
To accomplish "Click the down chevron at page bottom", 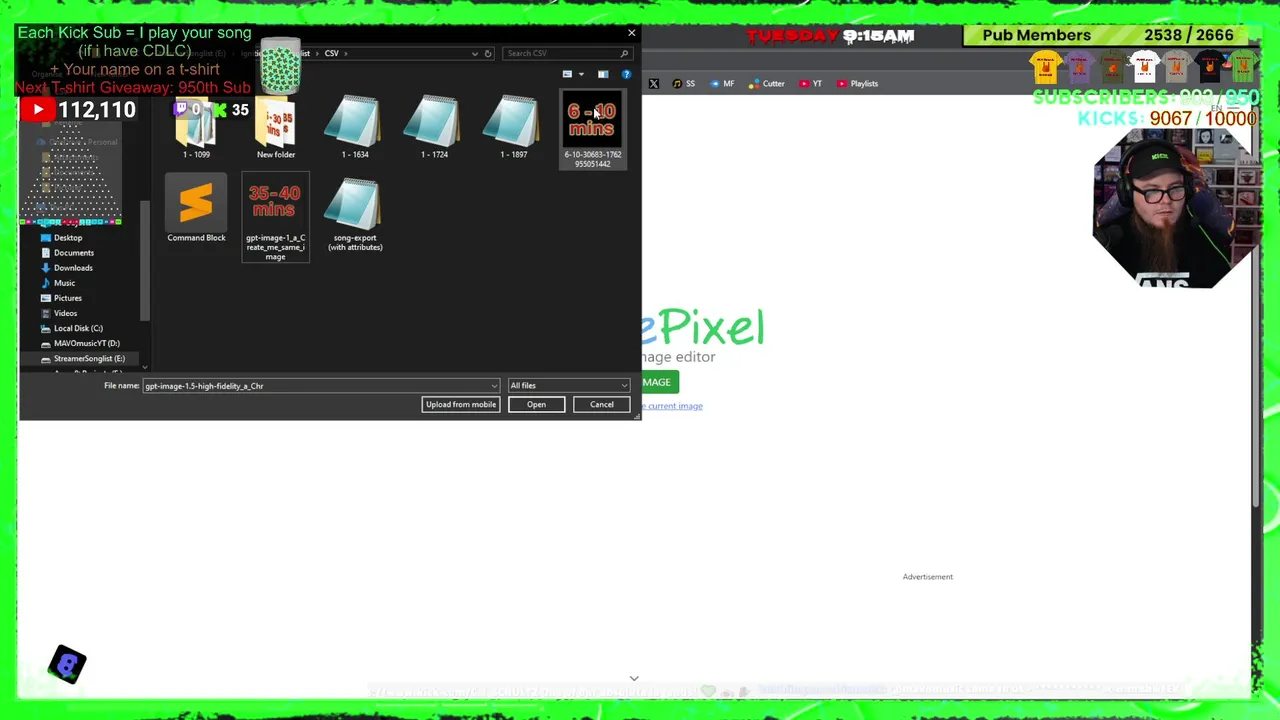I will 634,679.
